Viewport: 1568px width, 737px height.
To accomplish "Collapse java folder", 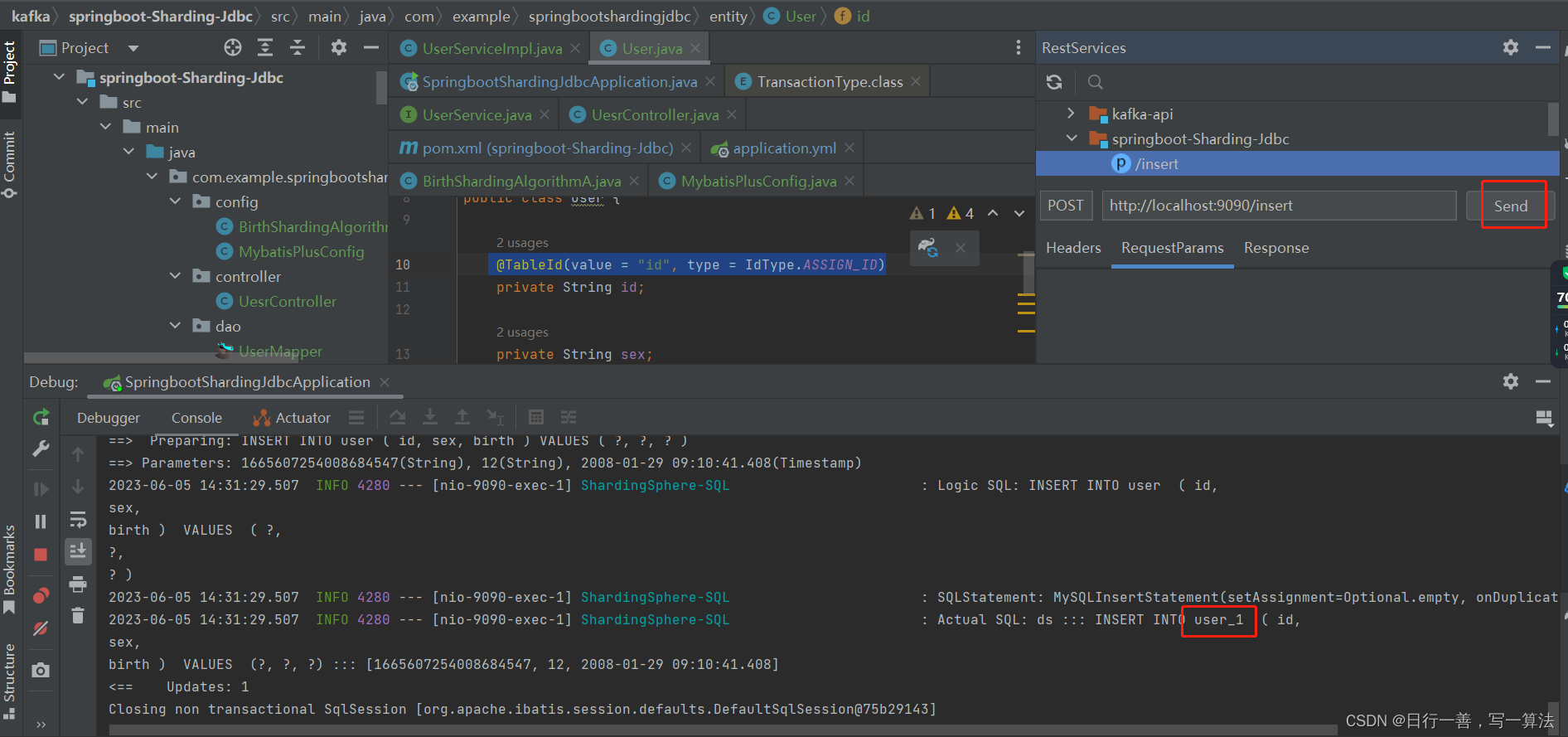I will [x=128, y=152].
